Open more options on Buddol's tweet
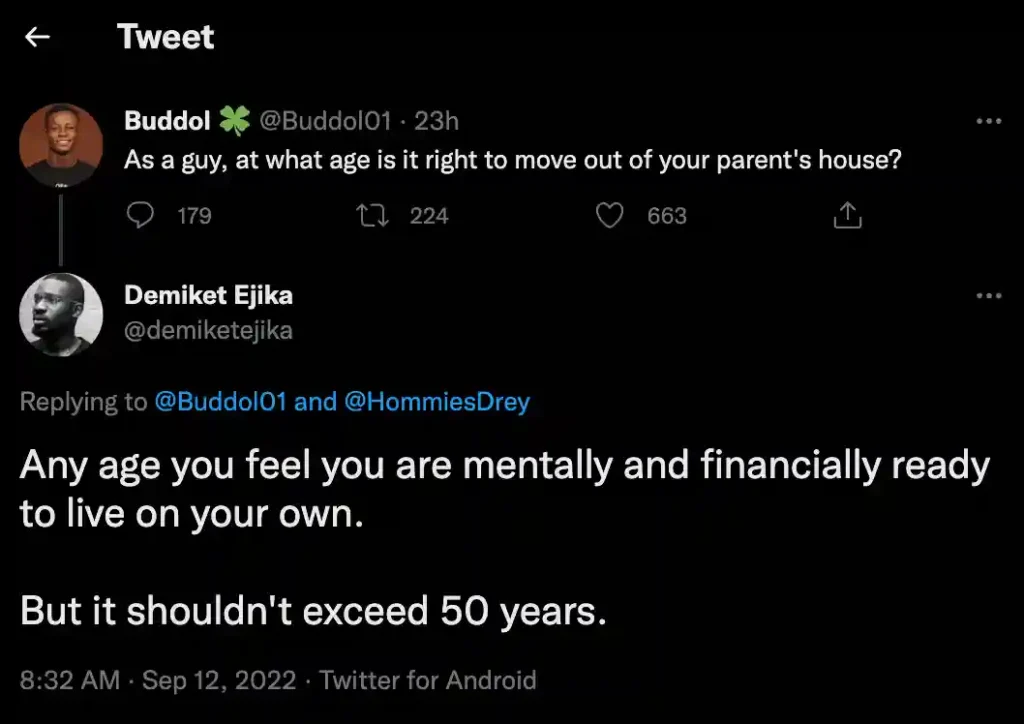 coord(988,122)
